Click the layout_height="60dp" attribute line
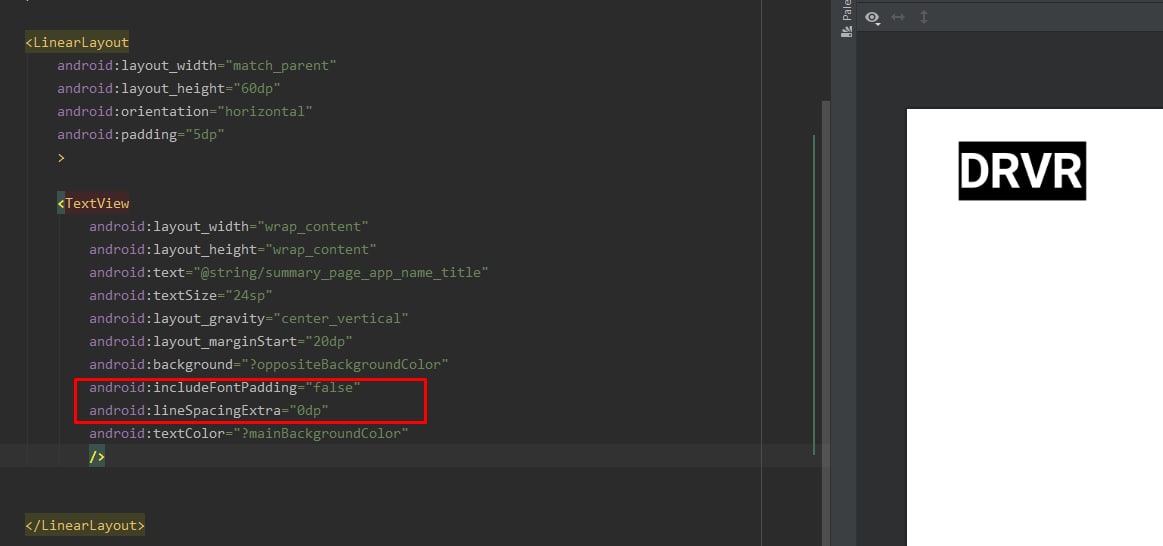This screenshot has height=546, width=1163. point(169,88)
